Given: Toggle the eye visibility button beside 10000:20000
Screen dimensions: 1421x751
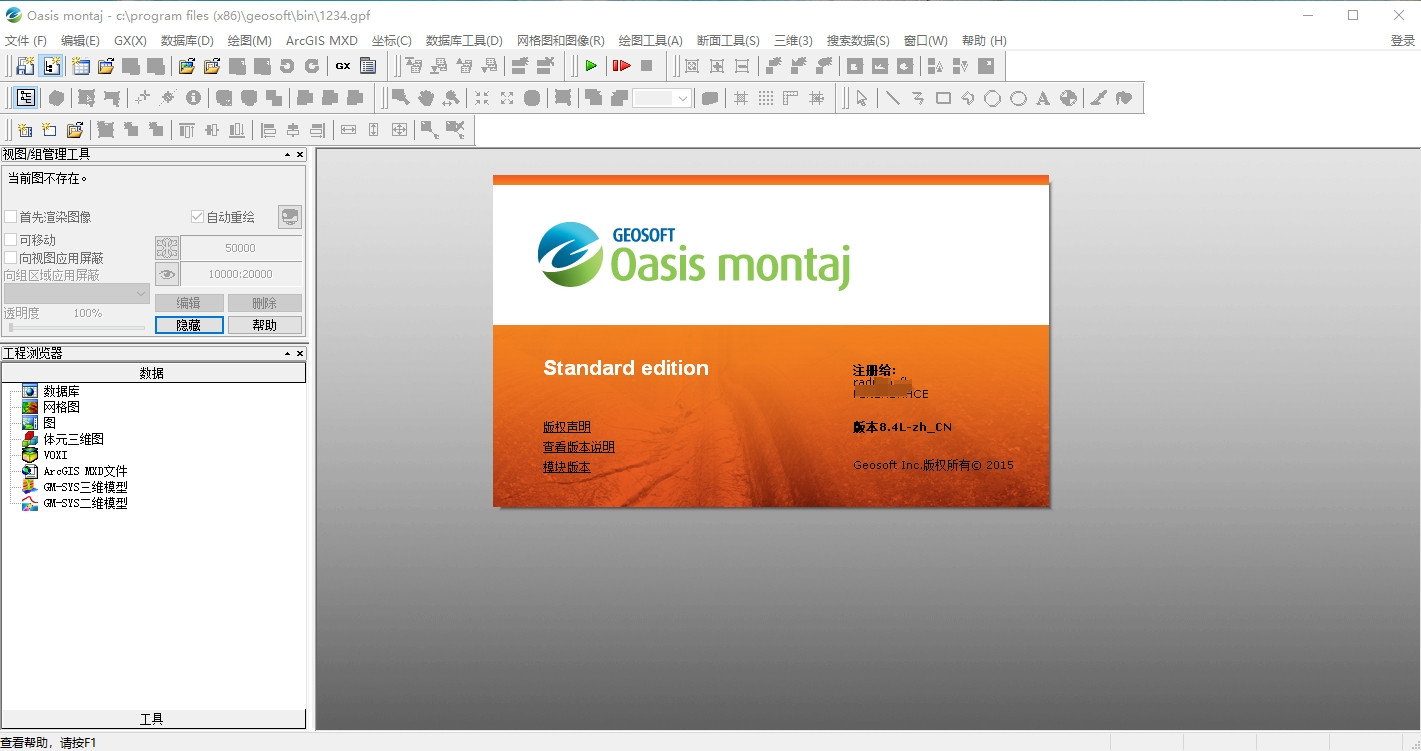Looking at the screenshot, I should pyautogui.click(x=167, y=274).
